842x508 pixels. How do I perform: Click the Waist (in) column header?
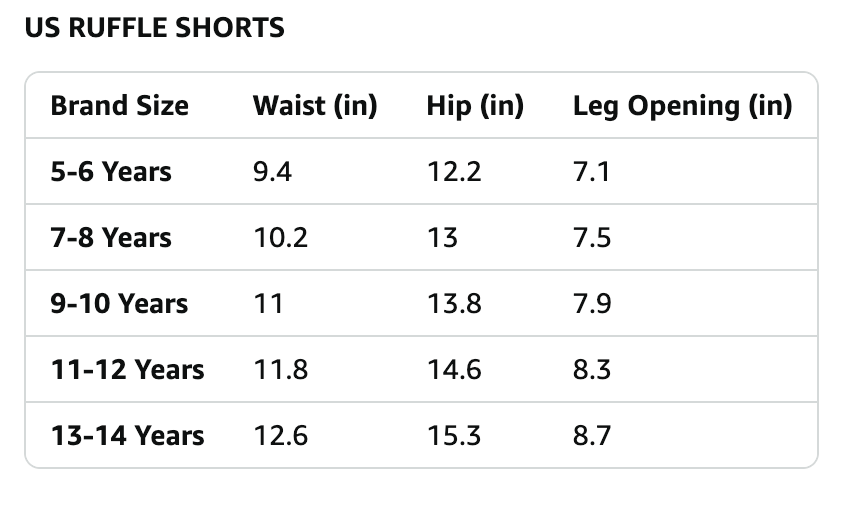(x=315, y=105)
